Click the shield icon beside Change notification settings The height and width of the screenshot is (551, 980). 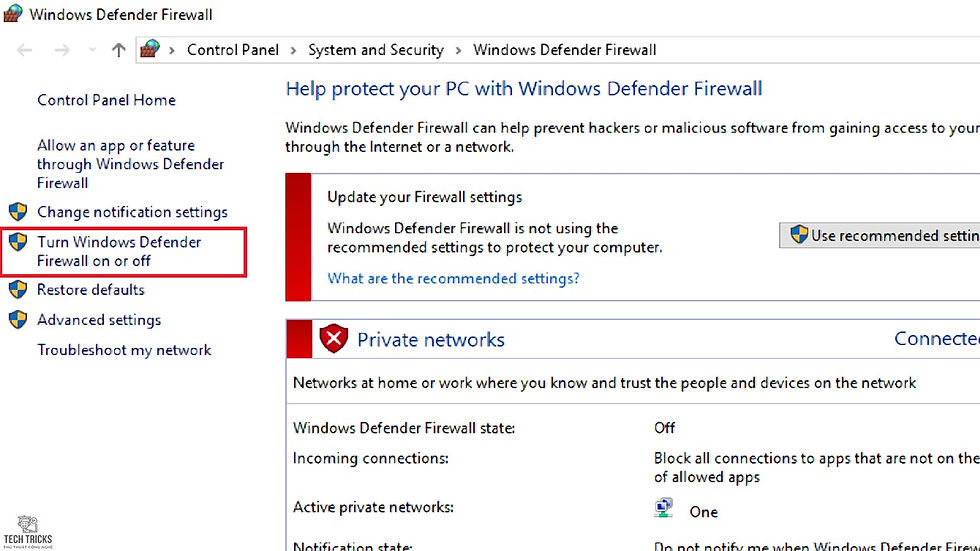click(x=18, y=212)
